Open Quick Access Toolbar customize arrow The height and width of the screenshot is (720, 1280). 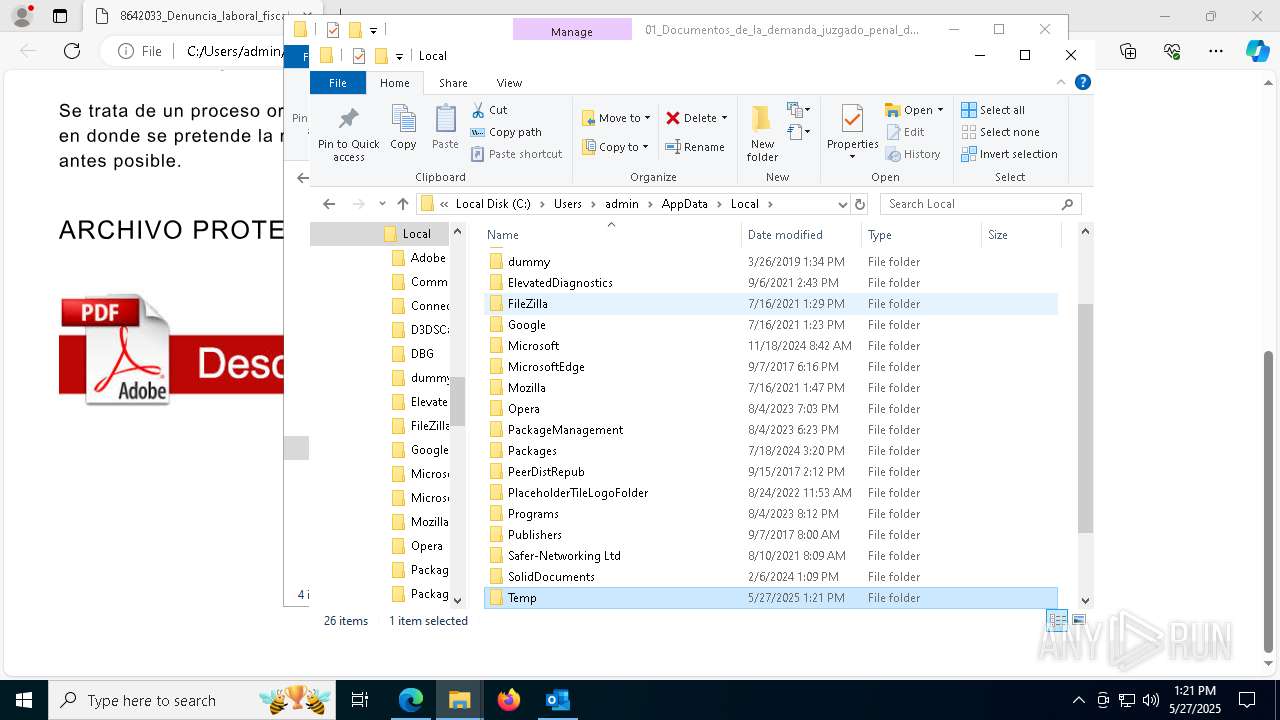point(399,56)
